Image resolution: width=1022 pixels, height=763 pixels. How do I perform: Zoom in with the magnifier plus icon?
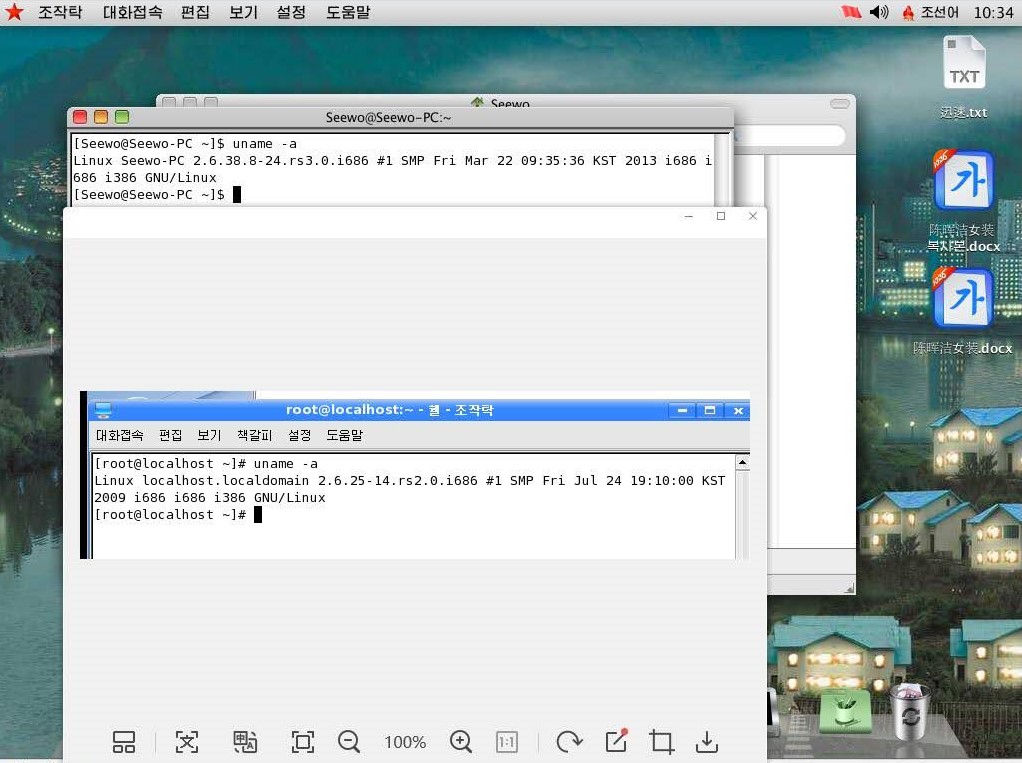[461, 741]
